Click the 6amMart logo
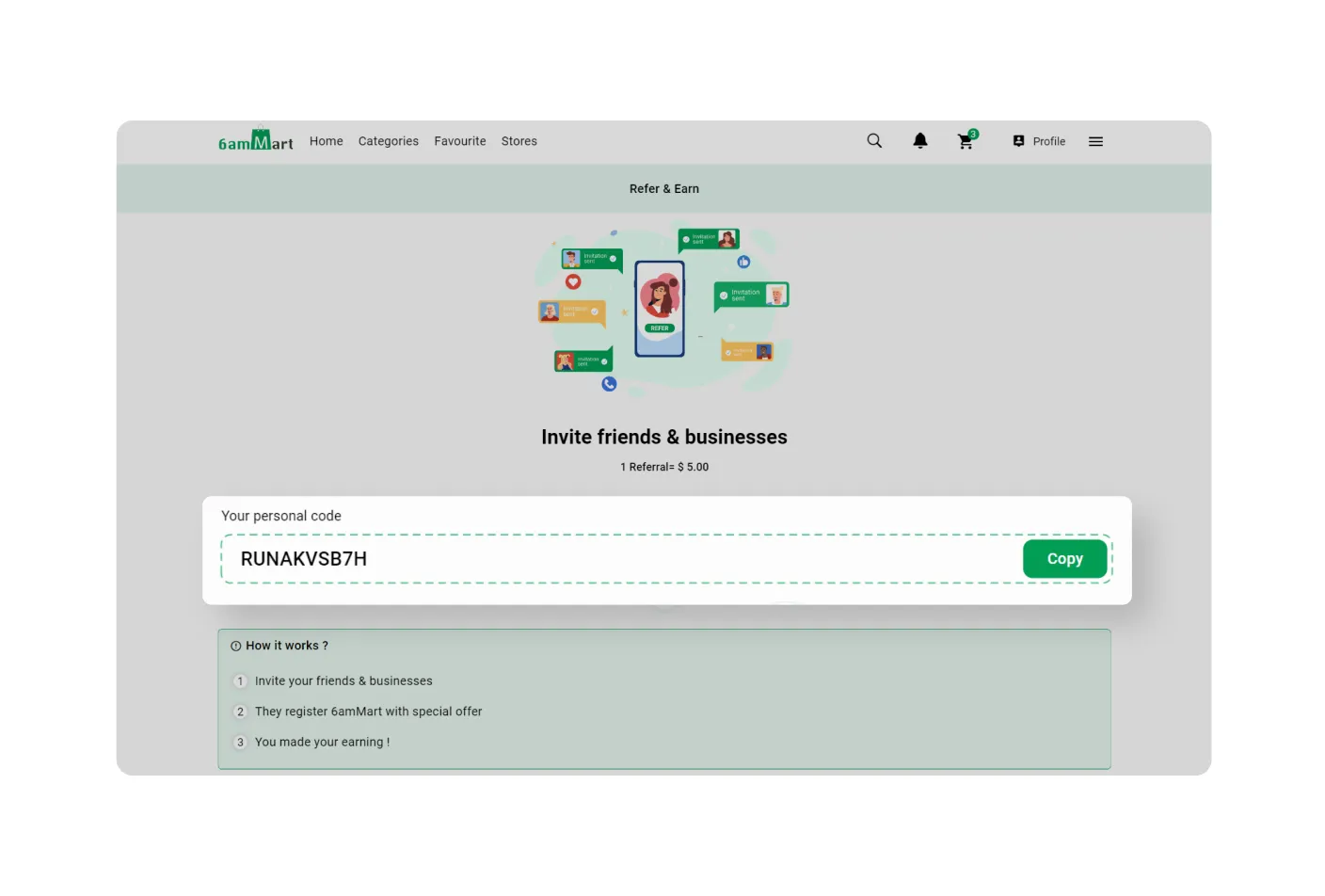1325x896 pixels. coord(255,141)
